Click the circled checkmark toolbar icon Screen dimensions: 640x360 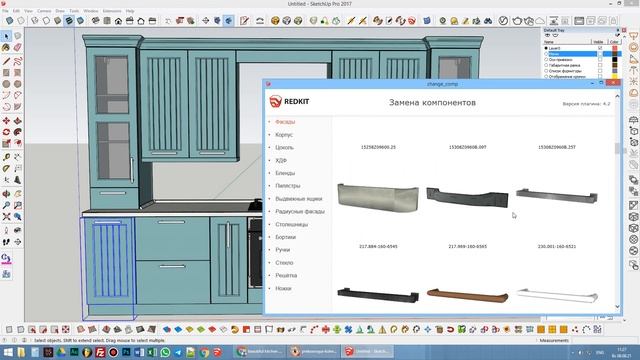pos(503,20)
